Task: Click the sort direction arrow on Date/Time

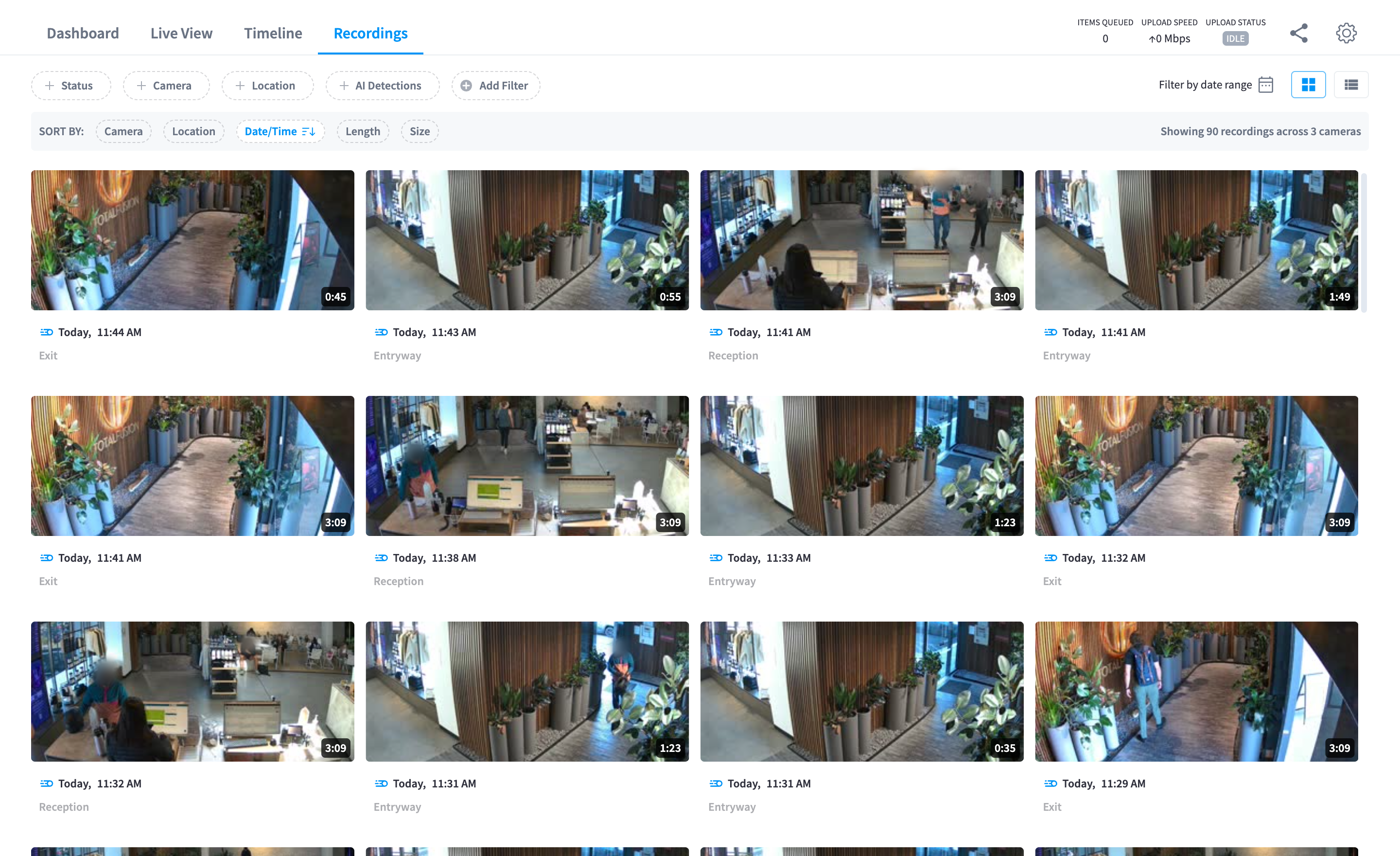Action: [x=309, y=131]
